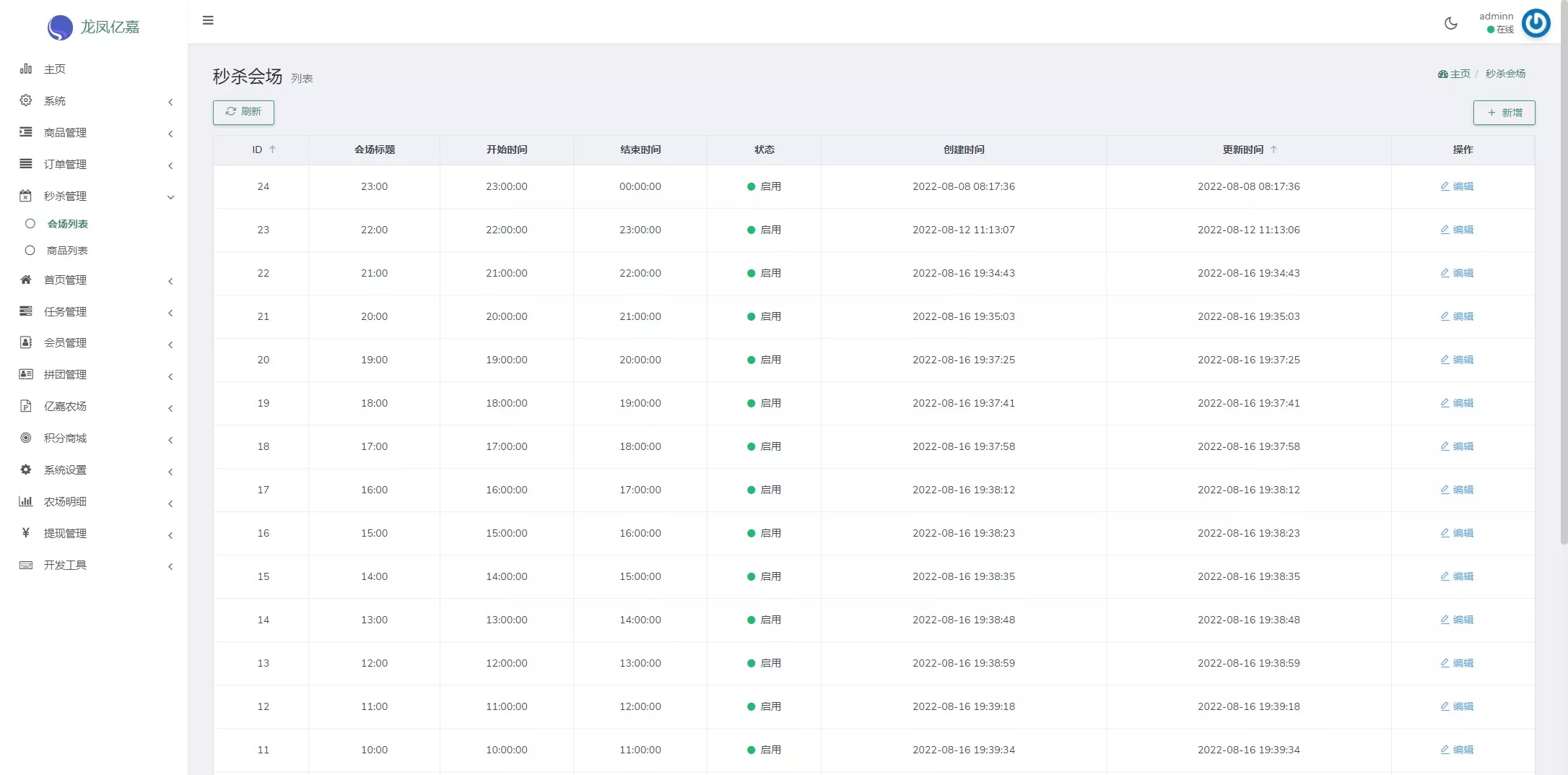Image resolution: width=1568 pixels, height=775 pixels.
Task: Toggle the sidebar hamburger menu icon
Action: tap(208, 20)
